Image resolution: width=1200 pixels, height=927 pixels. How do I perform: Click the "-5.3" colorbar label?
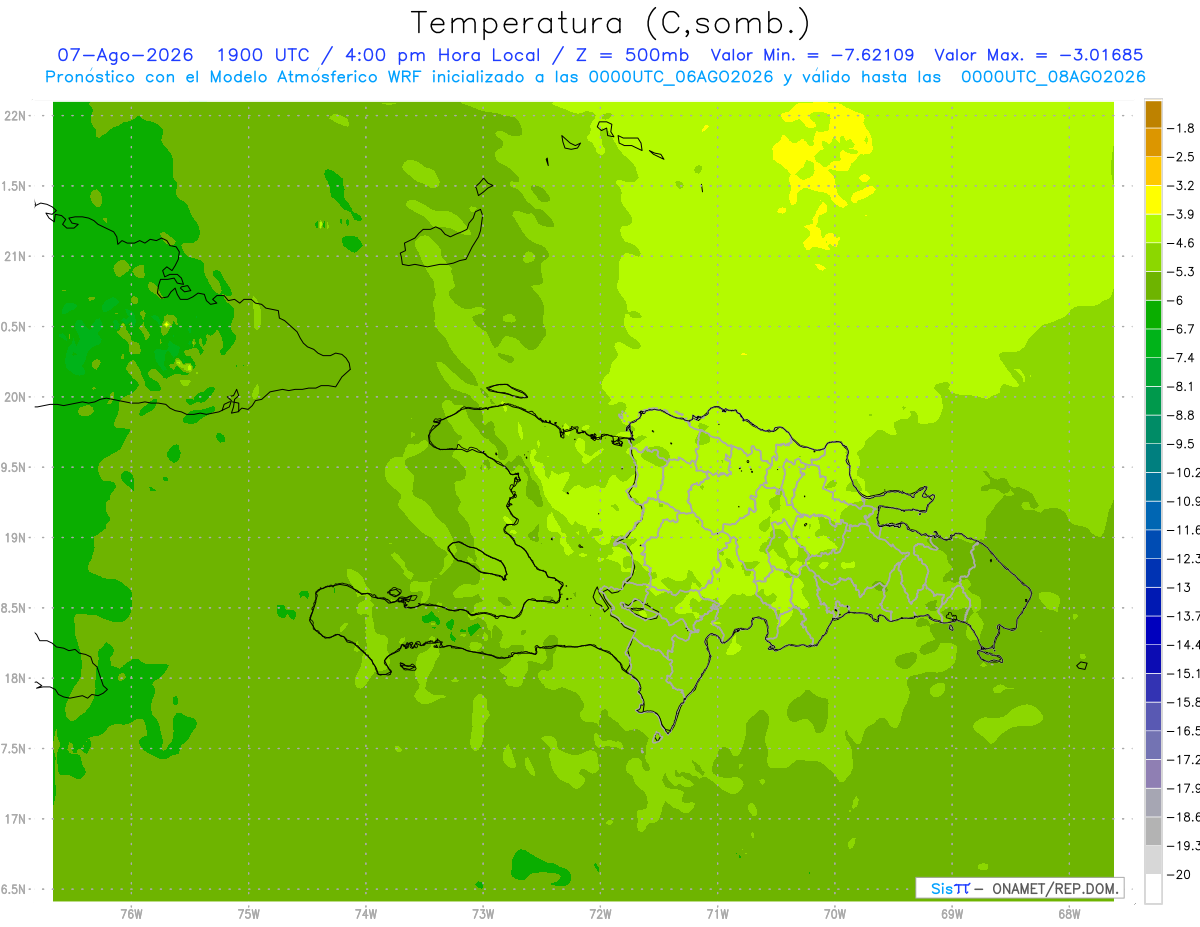(x=1183, y=271)
